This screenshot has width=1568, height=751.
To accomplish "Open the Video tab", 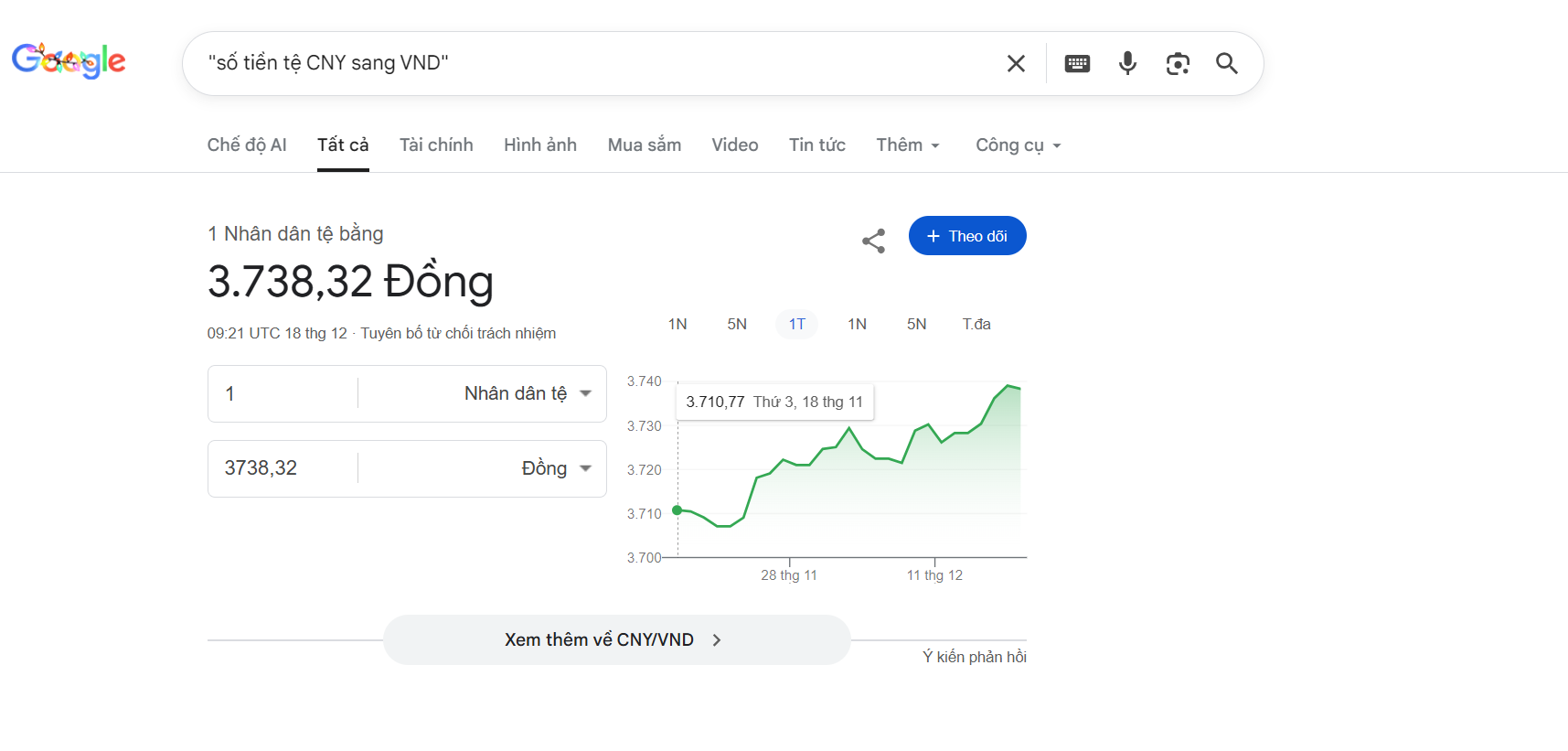I will [735, 145].
